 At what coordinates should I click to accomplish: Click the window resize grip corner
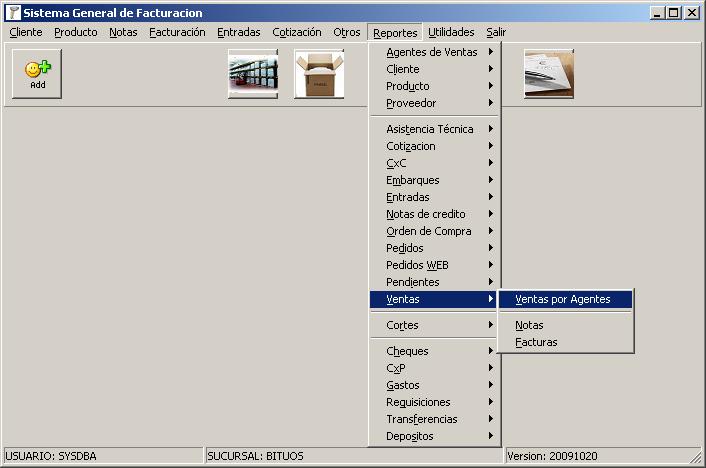pyautogui.click(x=696, y=457)
